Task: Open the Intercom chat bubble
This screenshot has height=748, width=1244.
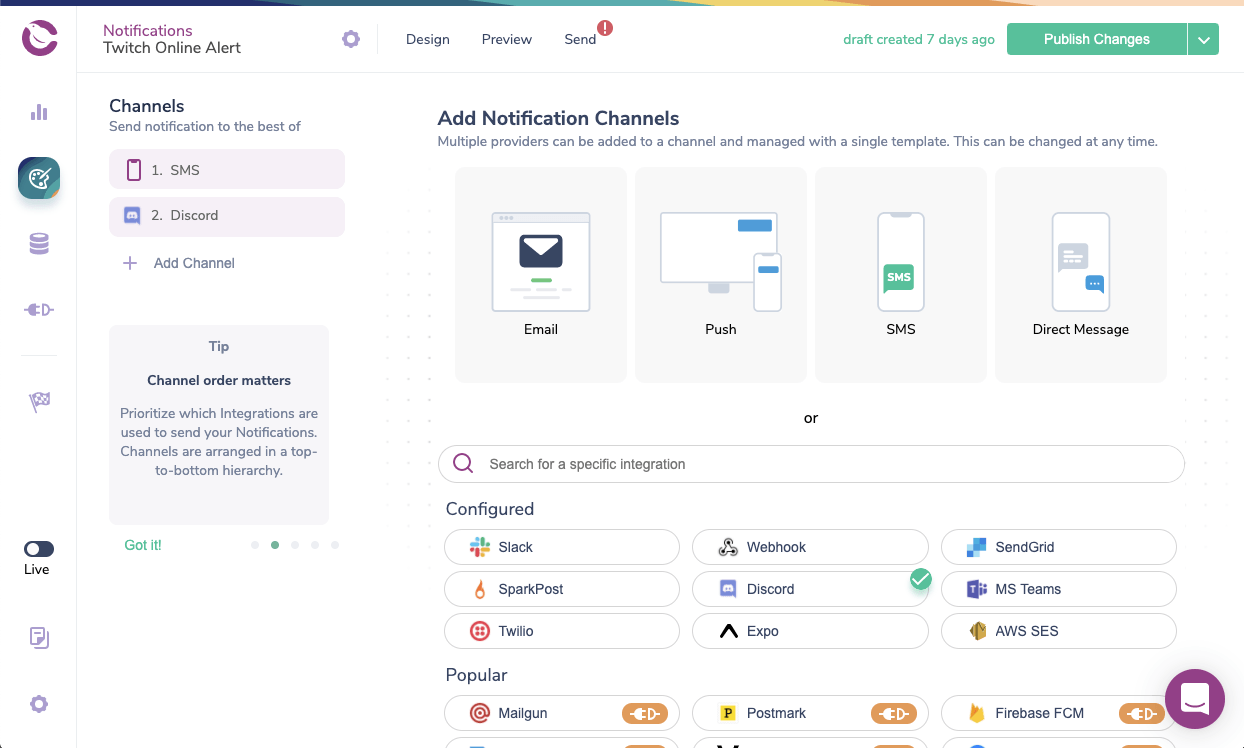Action: click(1195, 699)
